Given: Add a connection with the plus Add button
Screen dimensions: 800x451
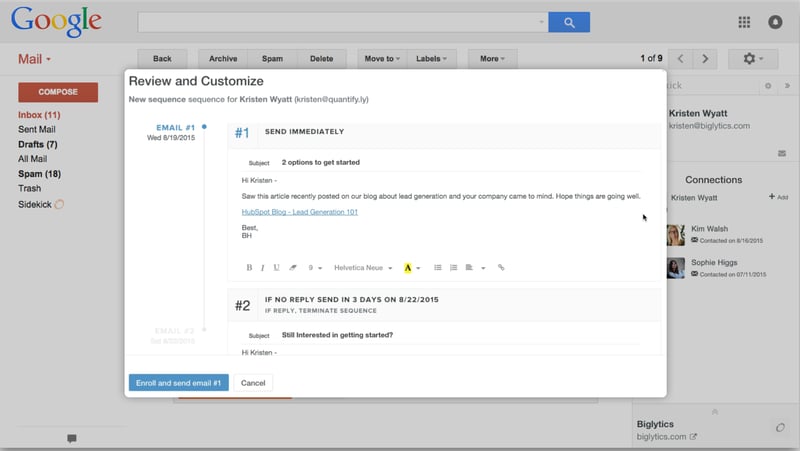Looking at the screenshot, I should click(x=779, y=197).
